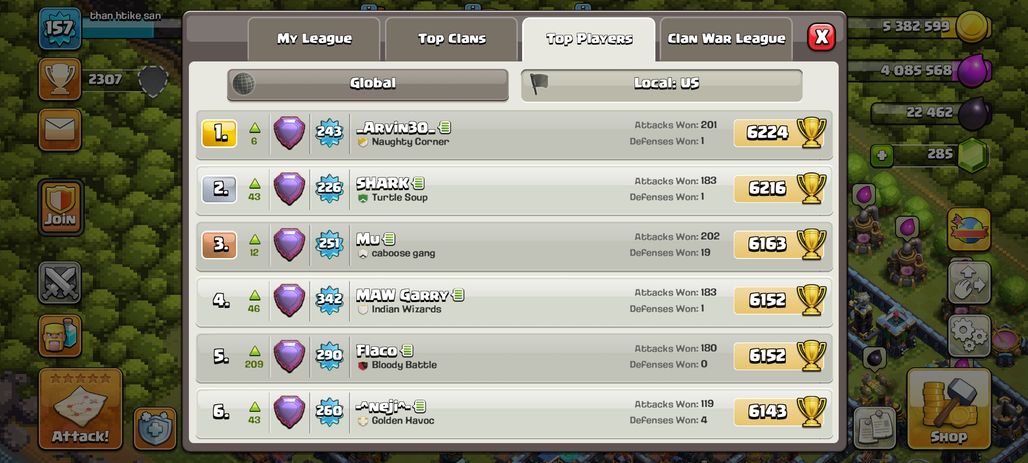Viewport: 1028px width, 463px height.
Task: Close the leaderboard with the red X
Action: pyautogui.click(x=821, y=37)
